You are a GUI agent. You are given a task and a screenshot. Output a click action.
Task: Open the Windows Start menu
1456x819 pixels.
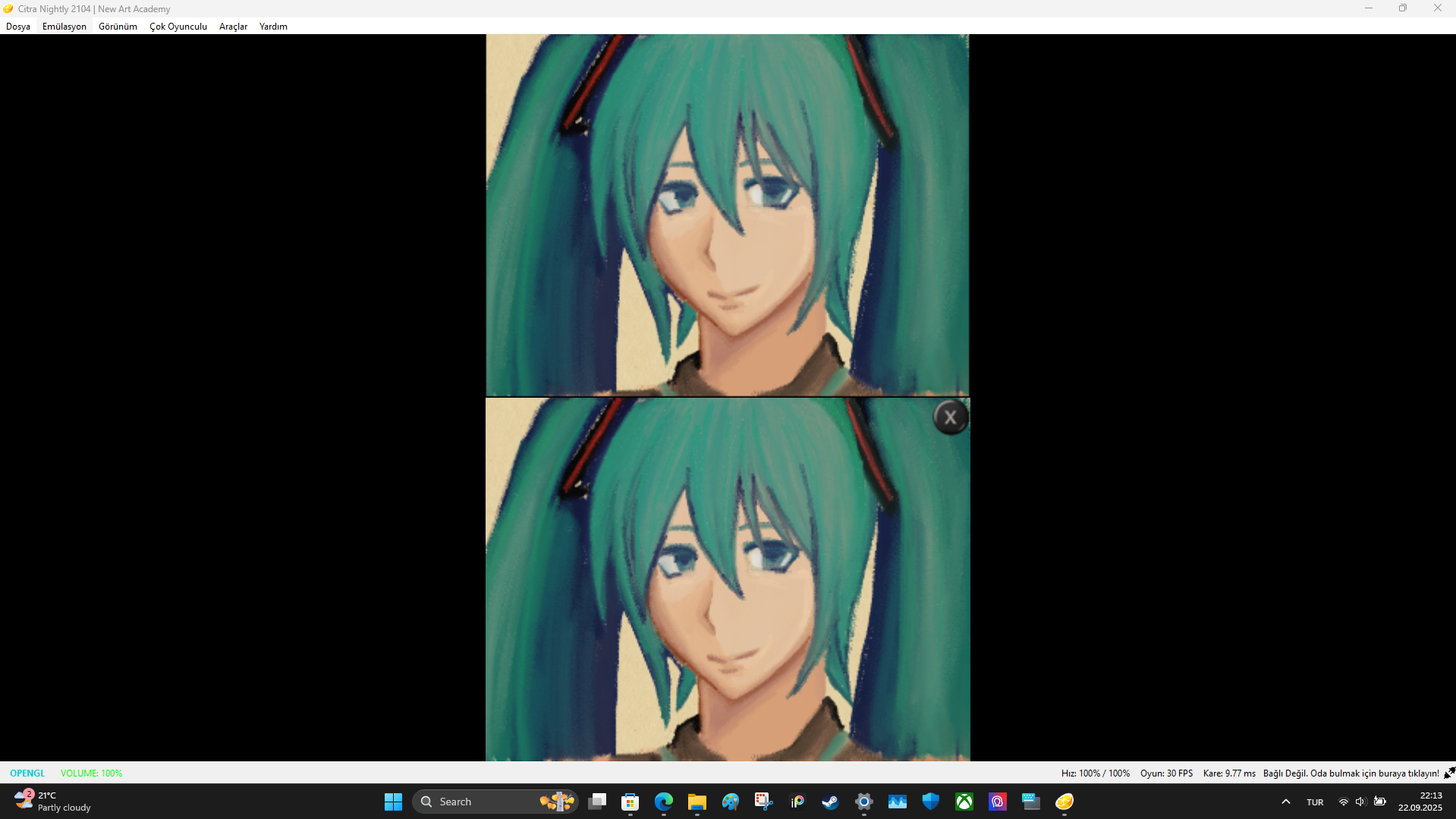pyautogui.click(x=393, y=802)
